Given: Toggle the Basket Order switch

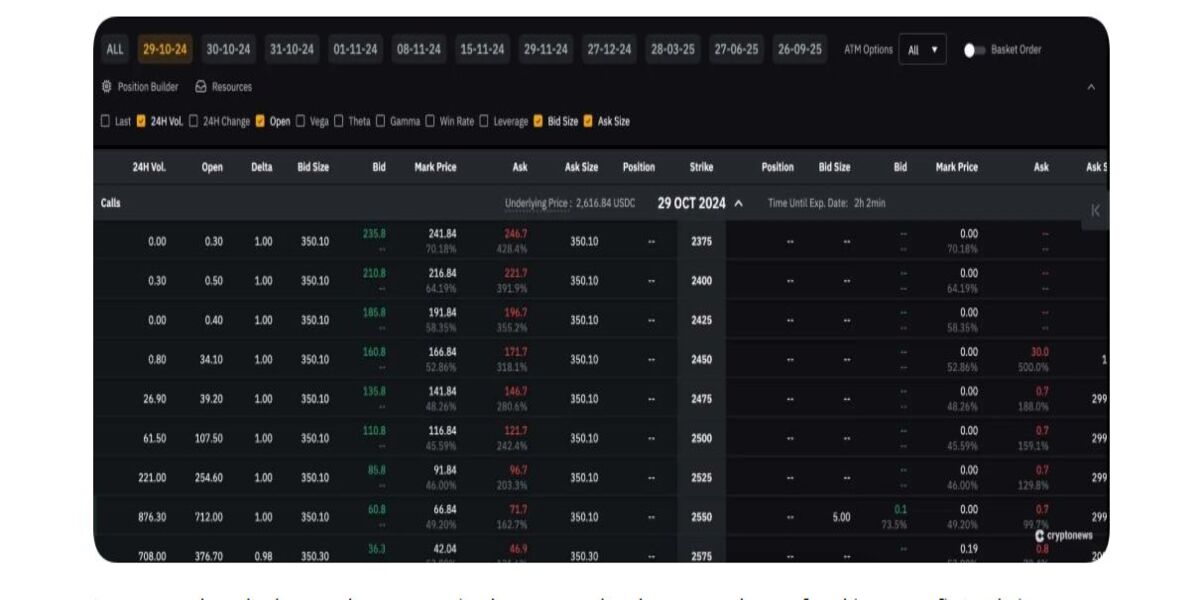Looking at the screenshot, I should [x=974, y=50].
